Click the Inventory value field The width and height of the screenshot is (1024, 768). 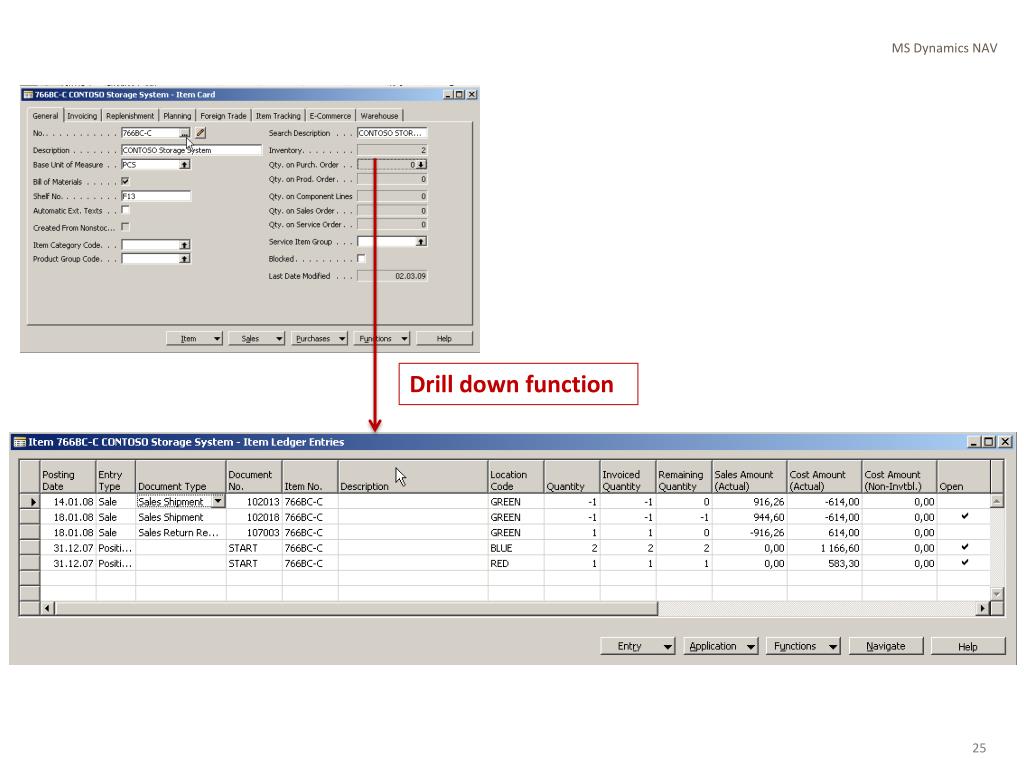click(392, 150)
